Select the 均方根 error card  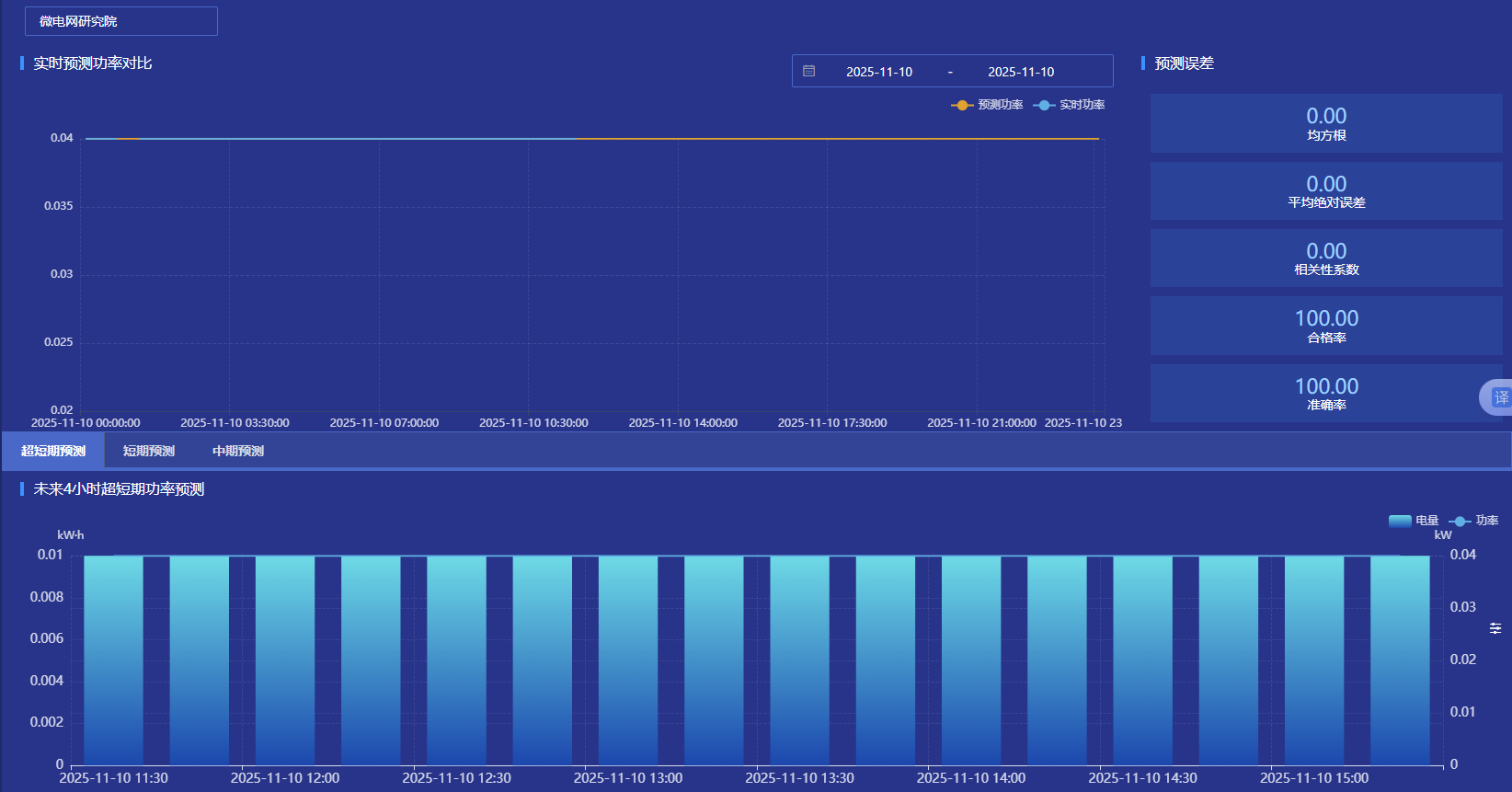[x=1326, y=123]
